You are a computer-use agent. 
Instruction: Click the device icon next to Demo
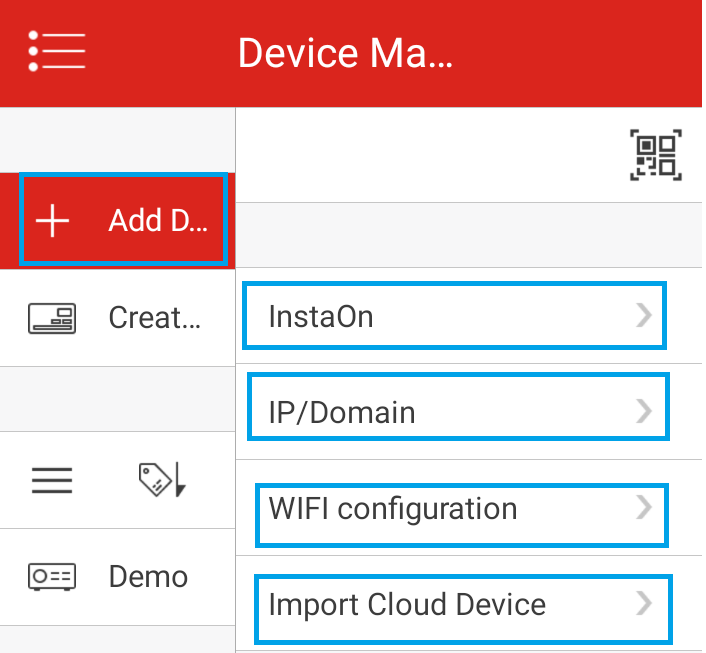(x=52, y=577)
